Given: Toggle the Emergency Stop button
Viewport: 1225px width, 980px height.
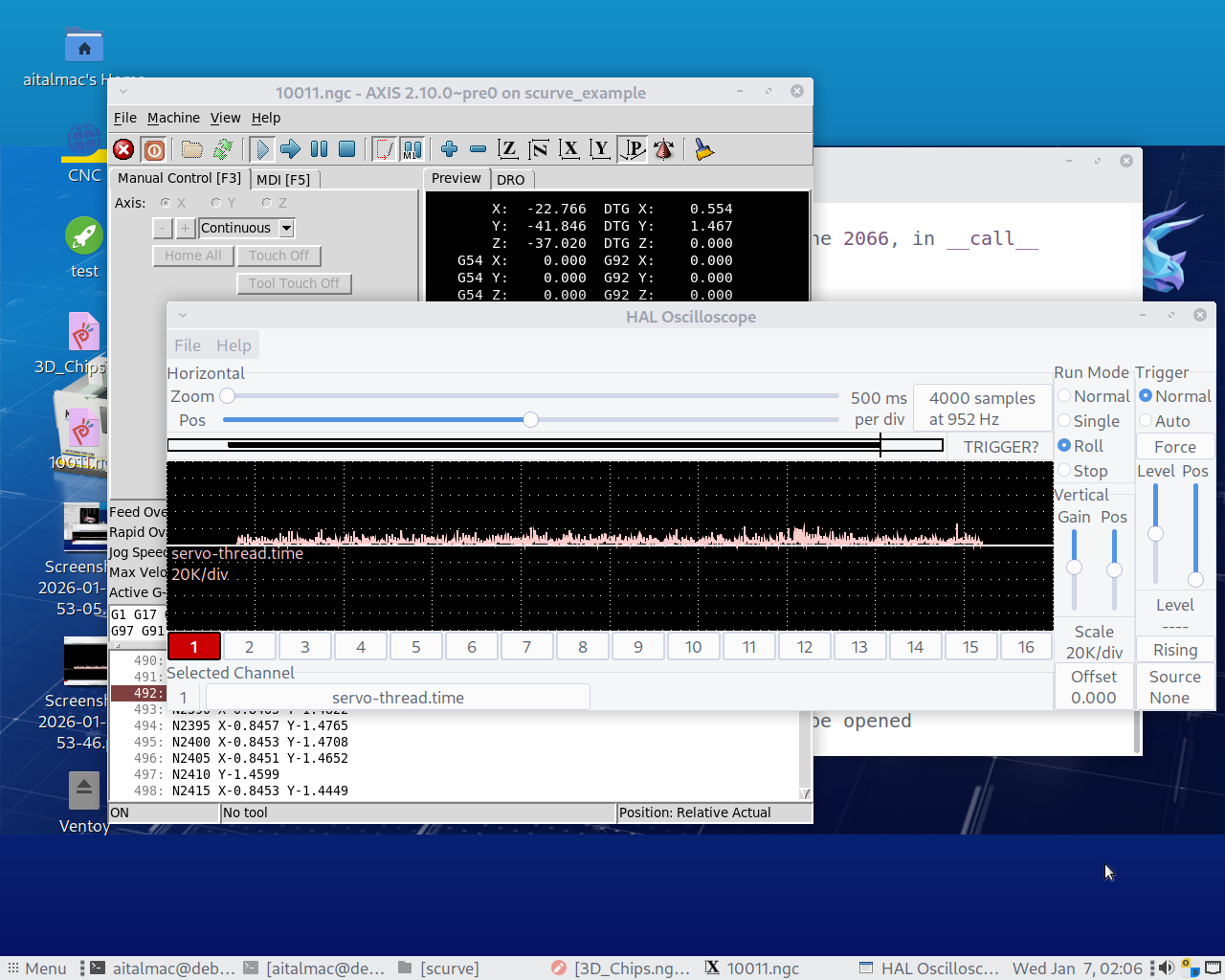Looking at the screenshot, I should (x=123, y=149).
